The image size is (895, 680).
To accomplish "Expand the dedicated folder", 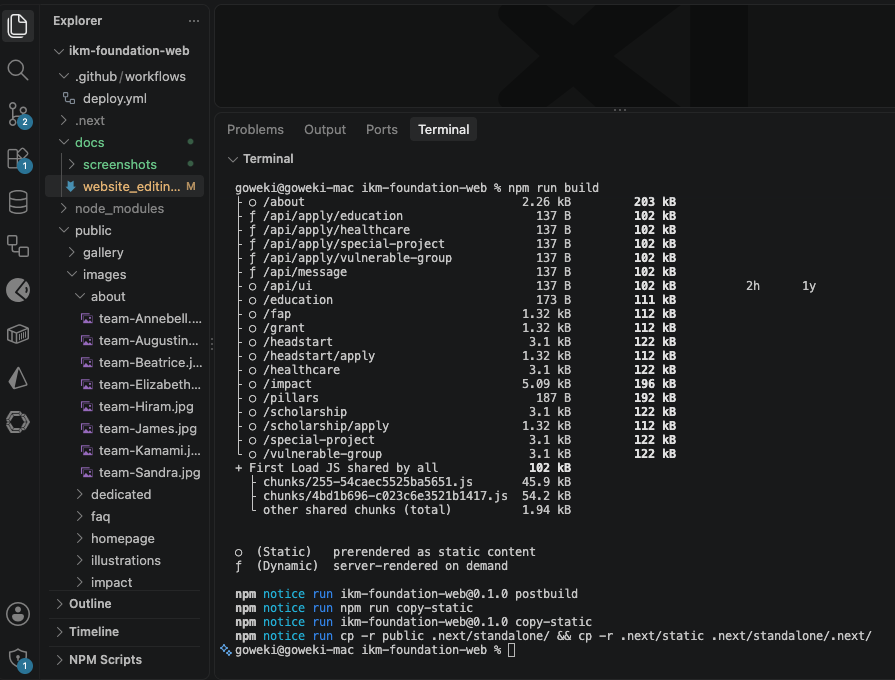I will pos(80,494).
